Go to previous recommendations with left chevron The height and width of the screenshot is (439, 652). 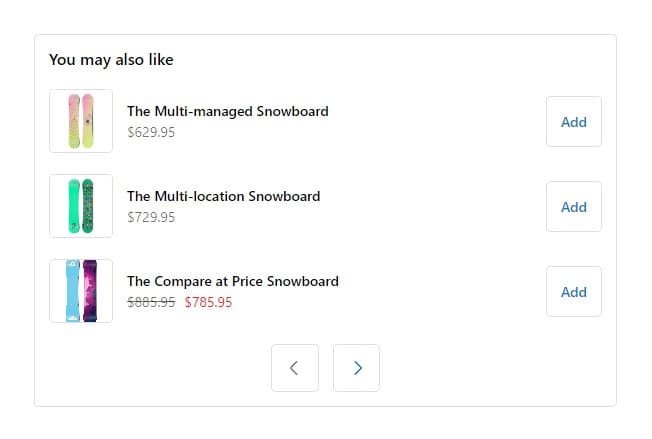pyautogui.click(x=295, y=367)
